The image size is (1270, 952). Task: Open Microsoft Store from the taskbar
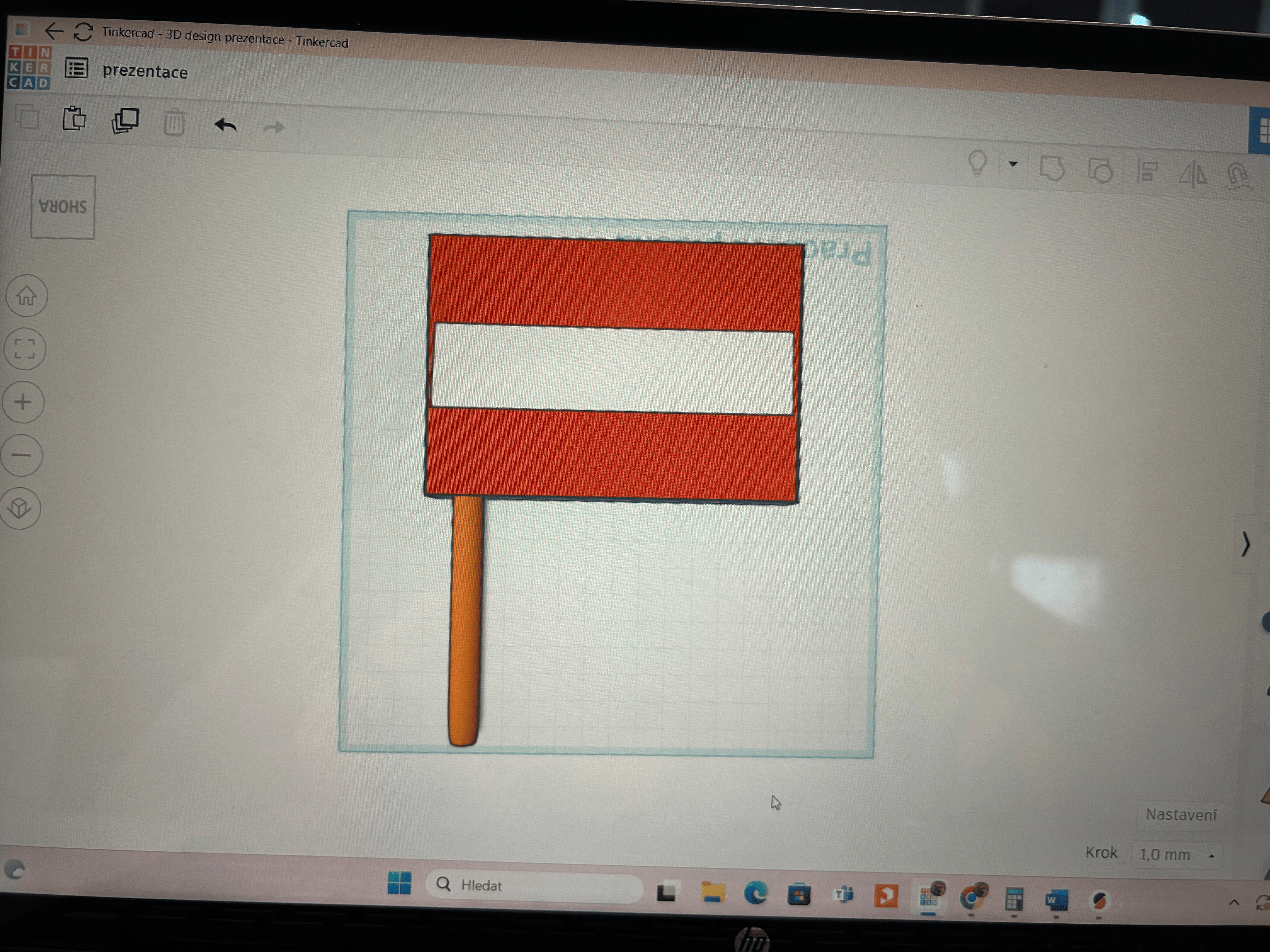click(x=798, y=895)
